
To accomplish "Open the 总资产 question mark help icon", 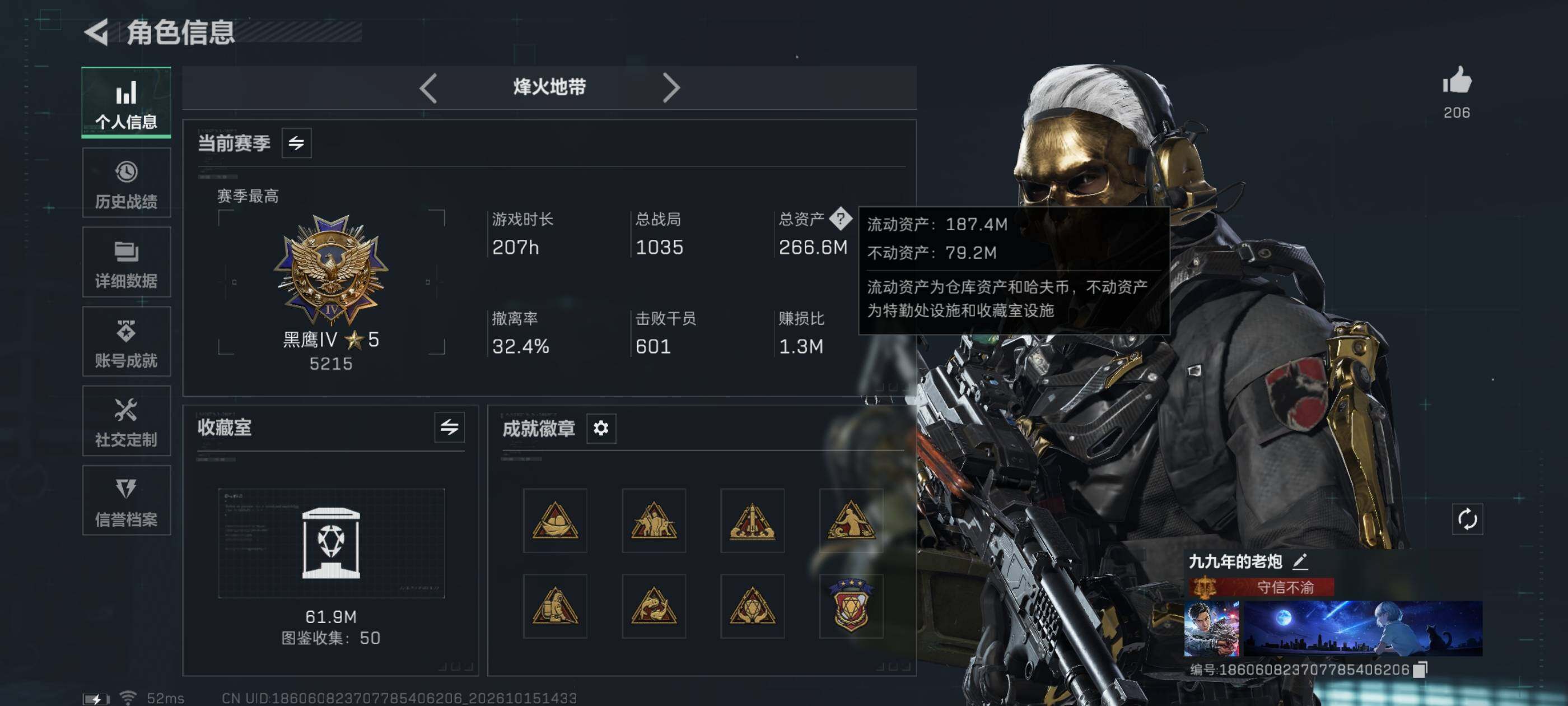I will 841,219.
